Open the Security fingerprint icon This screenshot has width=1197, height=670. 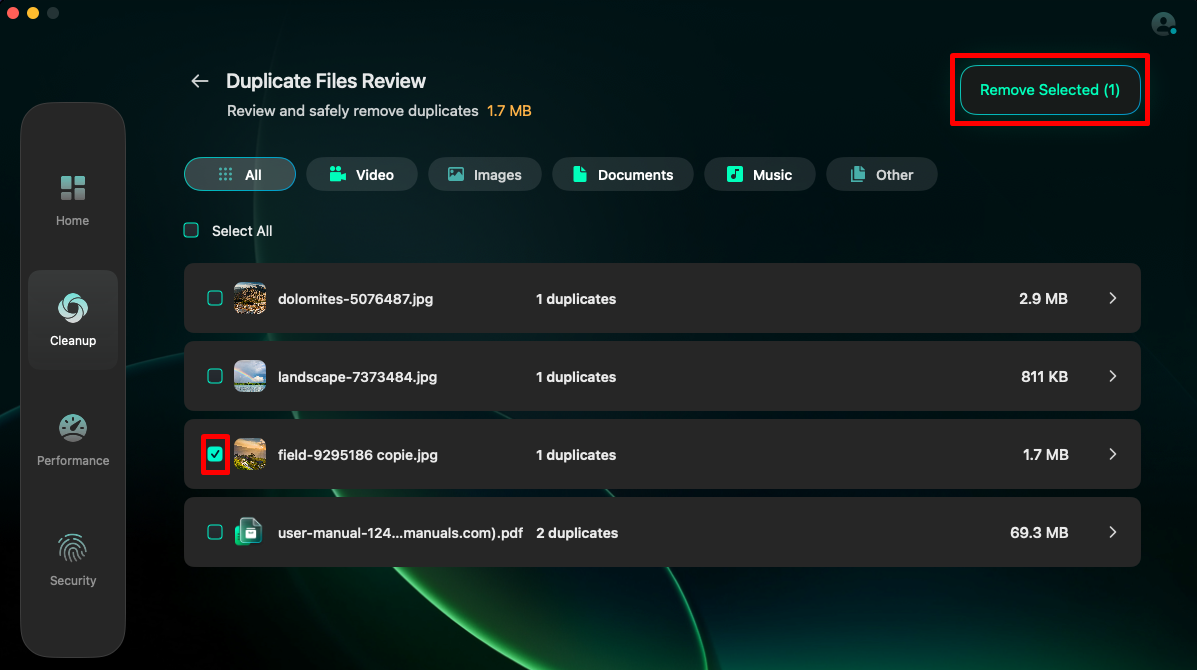[73, 548]
